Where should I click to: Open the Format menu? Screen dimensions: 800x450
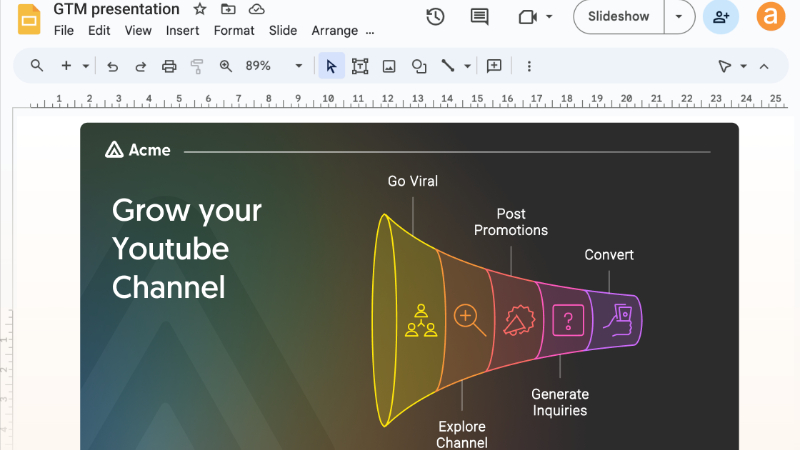pyautogui.click(x=234, y=31)
